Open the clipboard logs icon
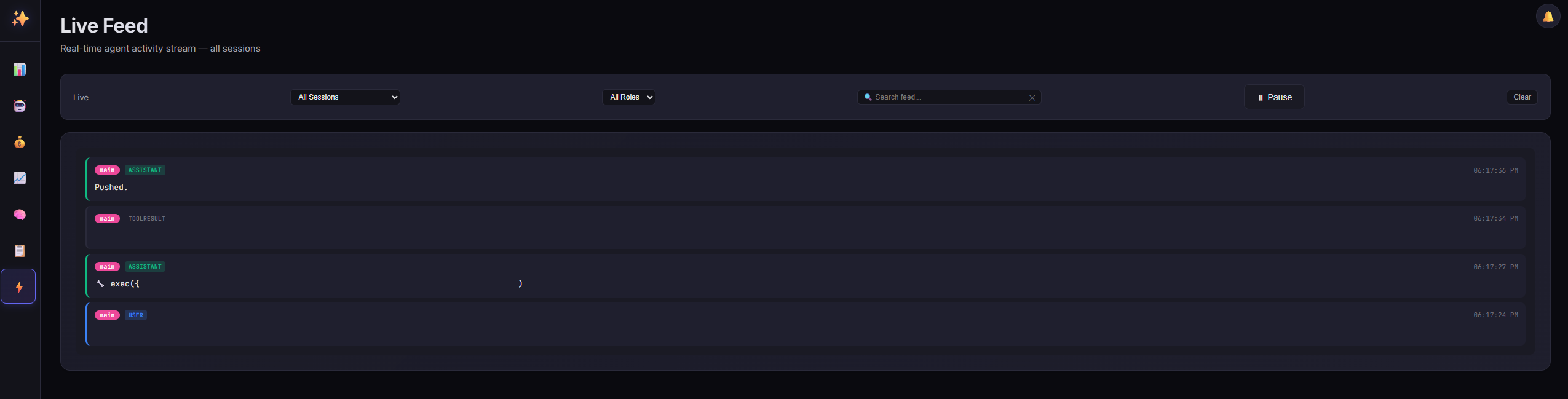This screenshot has width=1568, height=399. [x=20, y=251]
